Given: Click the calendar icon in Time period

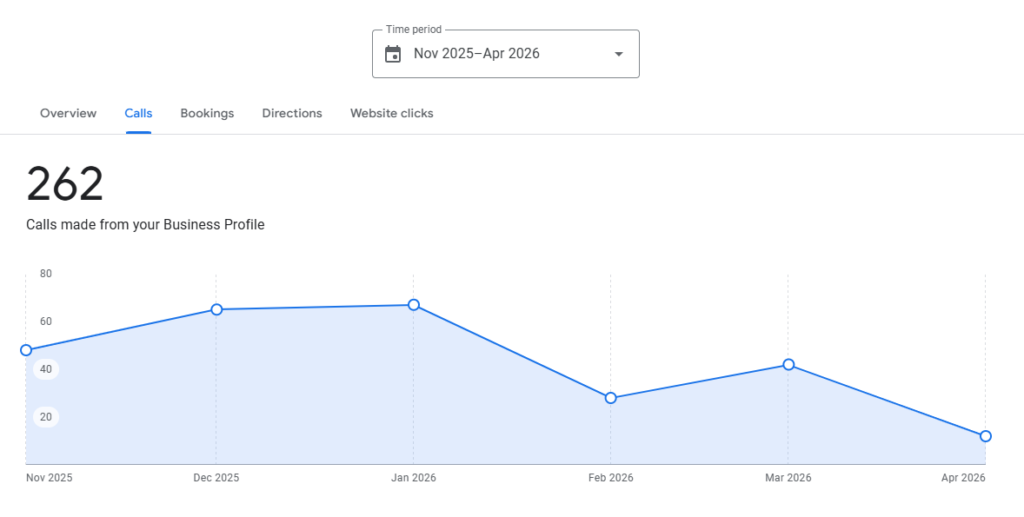Looking at the screenshot, I should (x=393, y=54).
